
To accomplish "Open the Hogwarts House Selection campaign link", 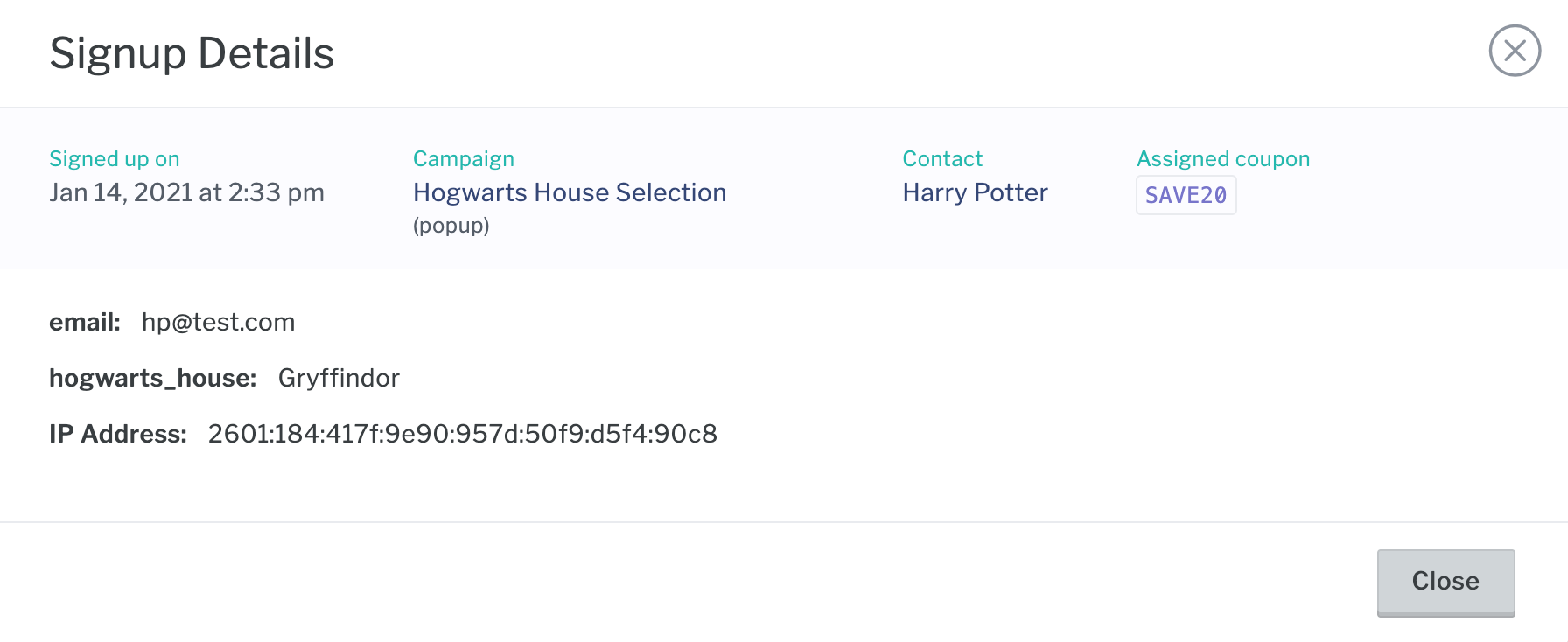I will coord(570,192).
